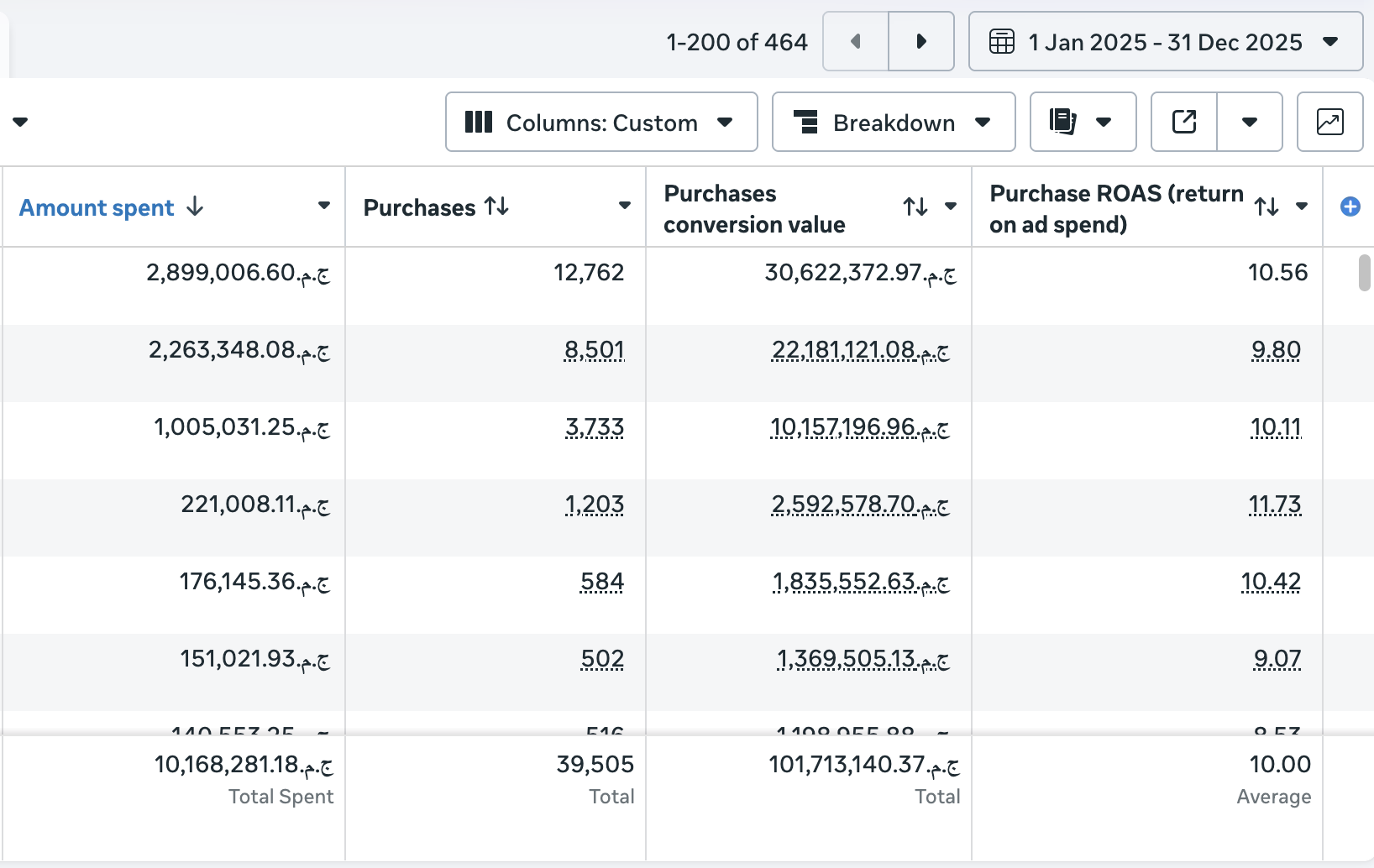Viewport: 1374px width, 868px height.
Task: Click the 39,505 total purchases value
Action: pyautogui.click(x=595, y=765)
